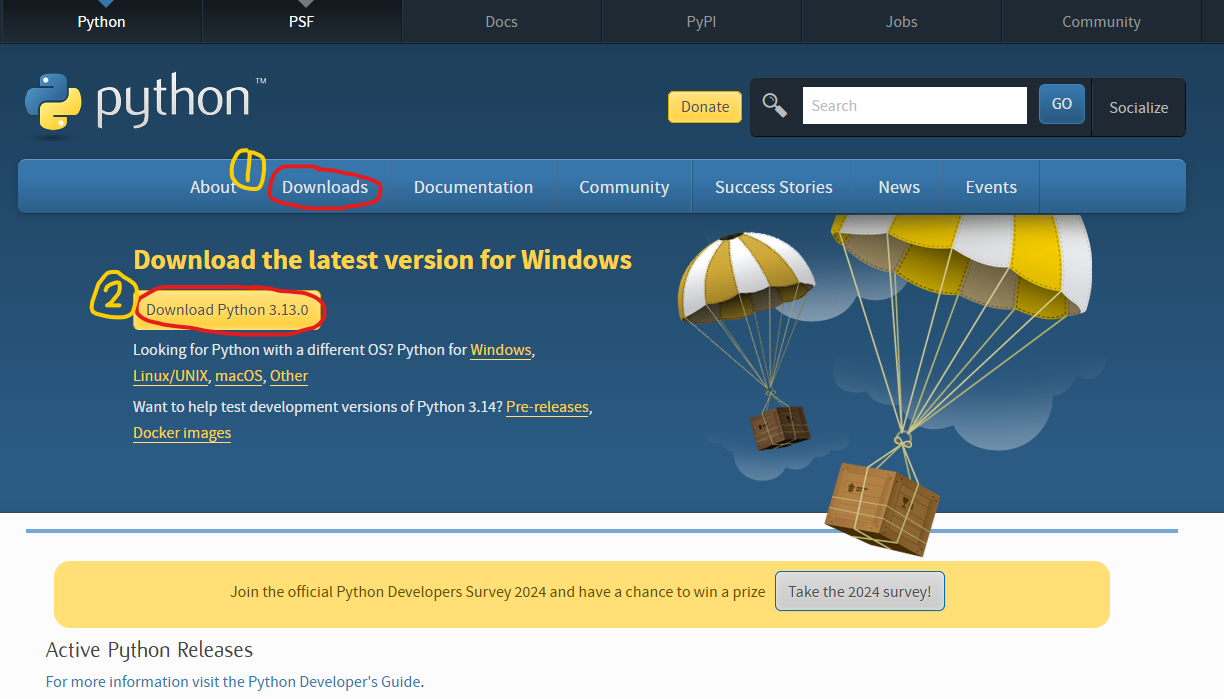
Task: Open the News navigation menu
Action: 899,187
